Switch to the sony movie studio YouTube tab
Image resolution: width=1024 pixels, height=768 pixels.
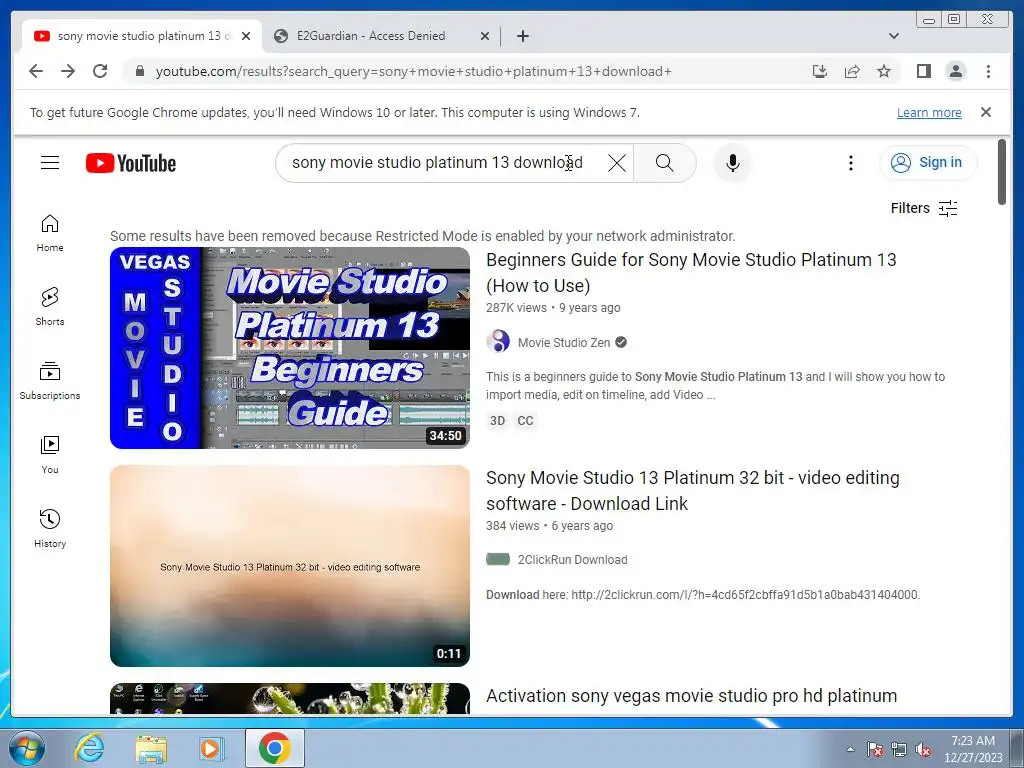[142, 36]
